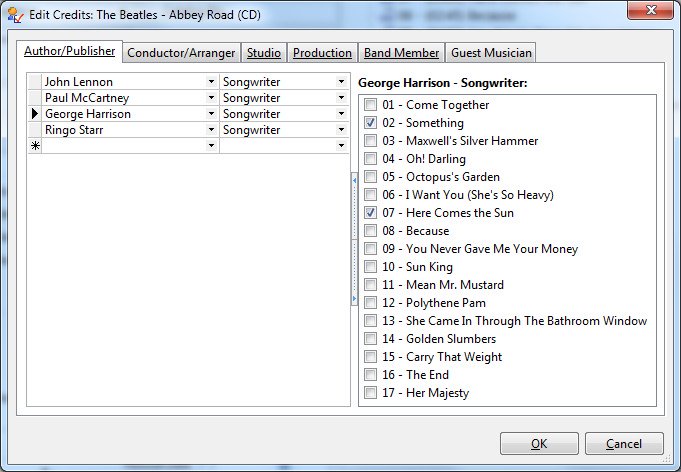Switch to the Band Member tab
681x472 pixels.
401,53
